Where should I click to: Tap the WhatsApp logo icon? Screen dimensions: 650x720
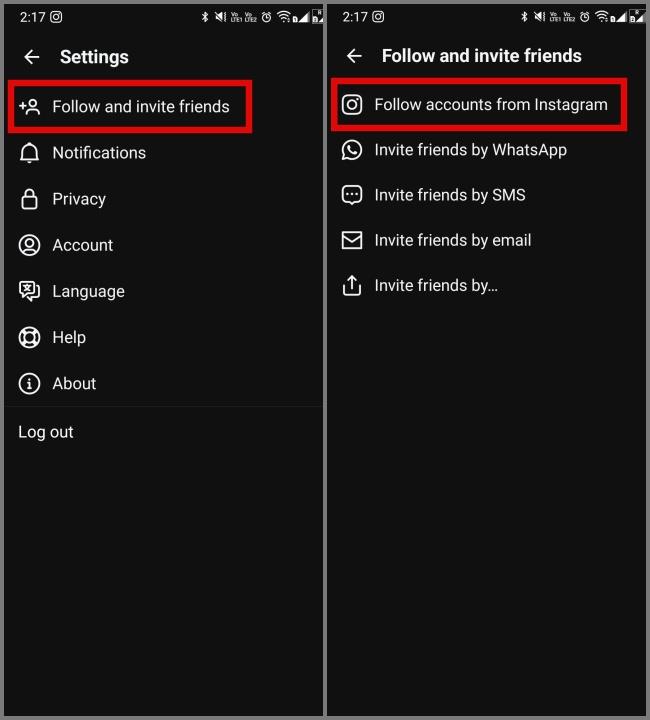tap(352, 150)
